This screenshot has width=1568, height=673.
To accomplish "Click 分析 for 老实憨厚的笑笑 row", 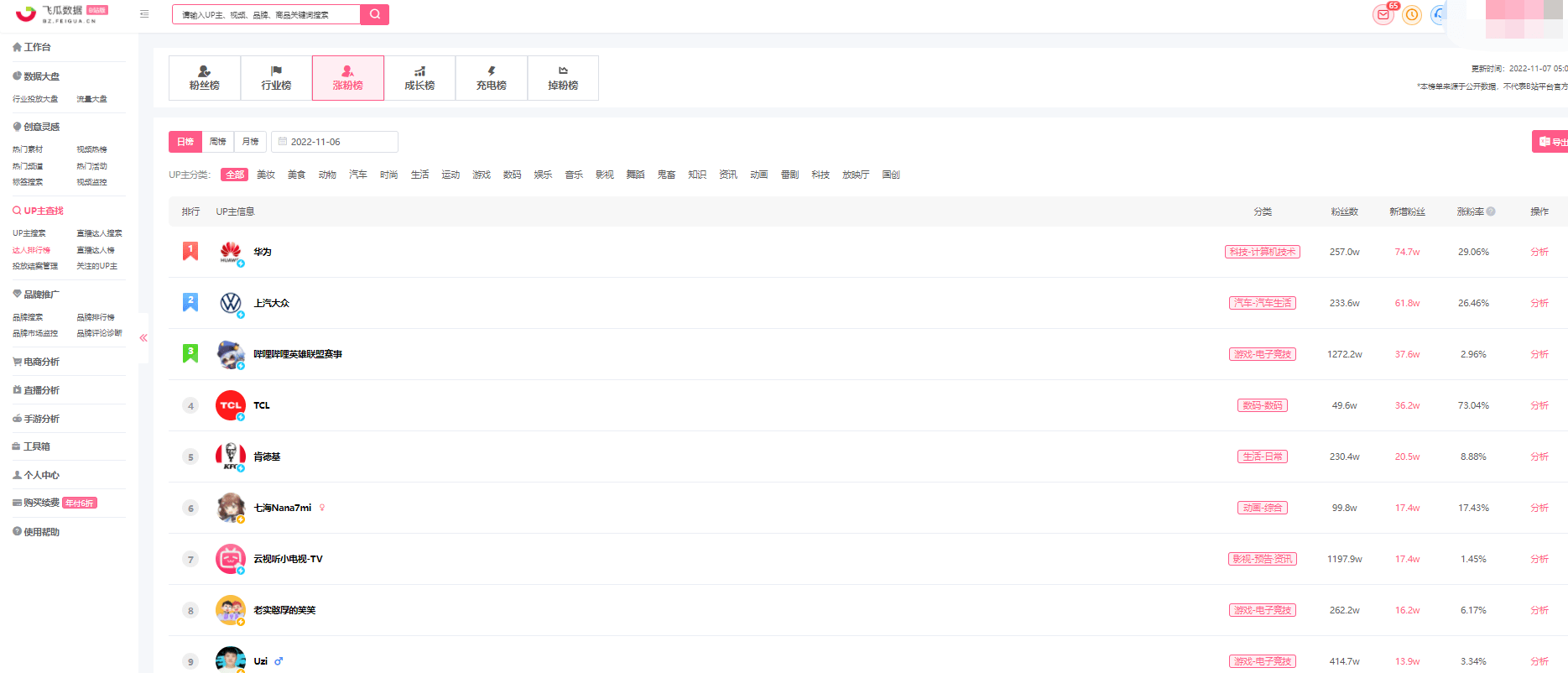I will (1539, 610).
